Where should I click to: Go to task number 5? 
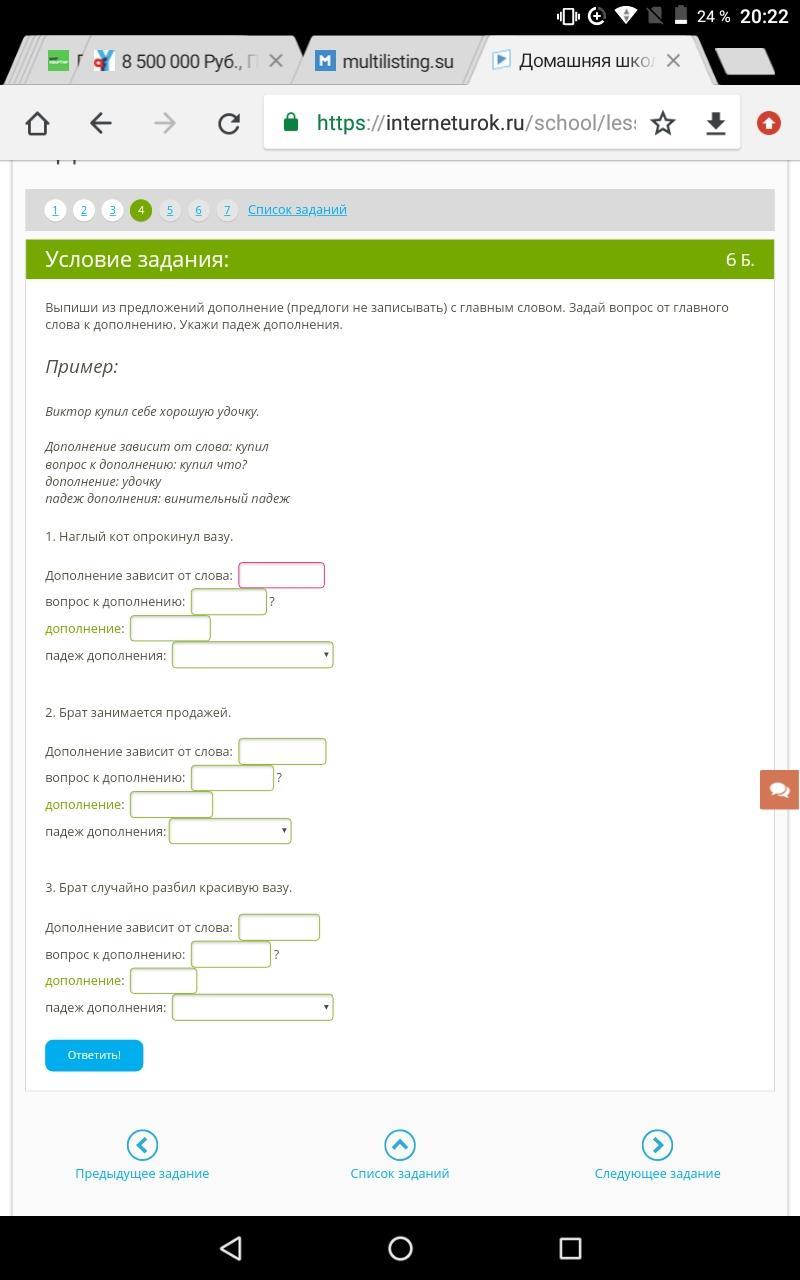169,210
